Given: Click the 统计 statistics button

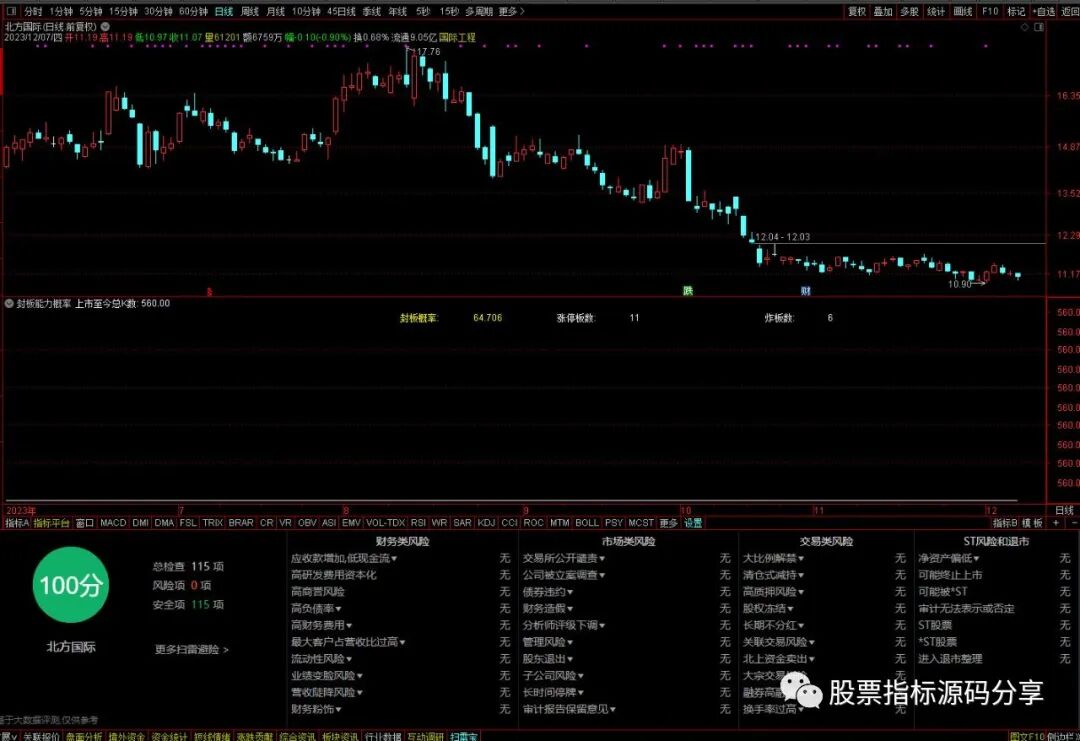Looking at the screenshot, I should click(936, 12).
